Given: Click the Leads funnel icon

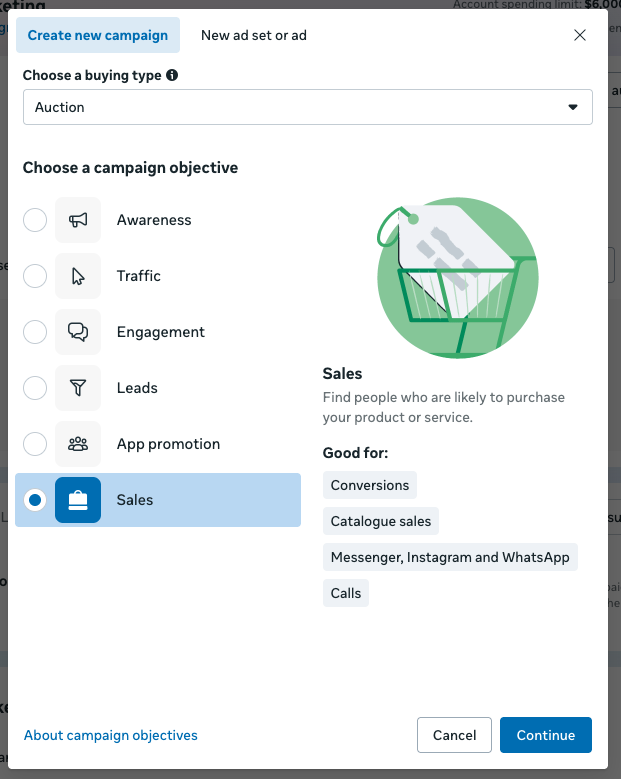Looking at the screenshot, I should [78, 388].
